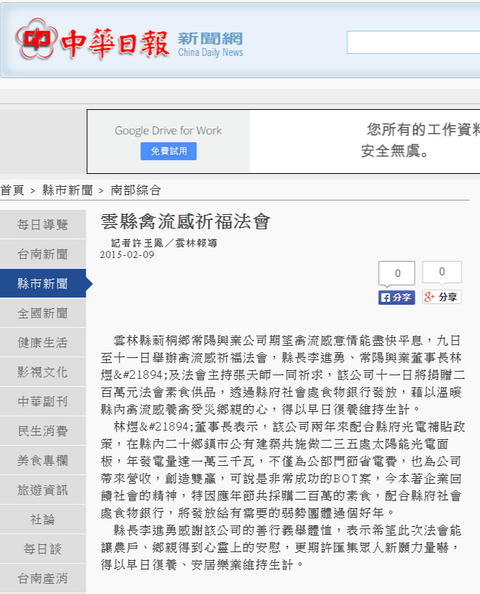Open Google Drive for Work ad banner
The width and height of the screenshot is (480, 594).
click(x=283, y=142)
